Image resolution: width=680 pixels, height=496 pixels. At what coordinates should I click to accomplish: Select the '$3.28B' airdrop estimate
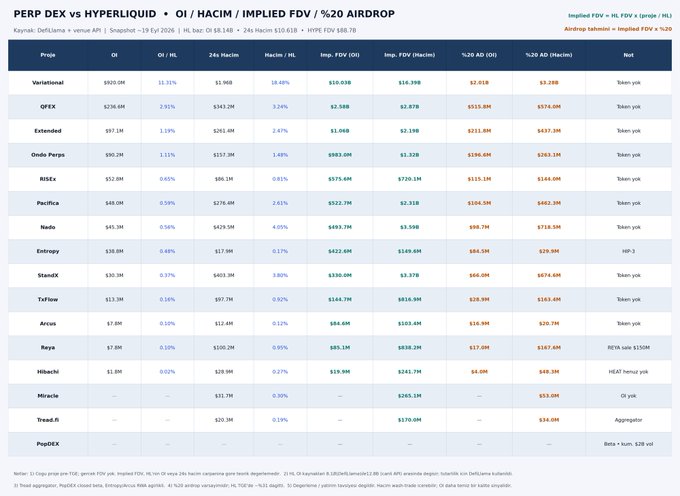[x=549, y=83]
